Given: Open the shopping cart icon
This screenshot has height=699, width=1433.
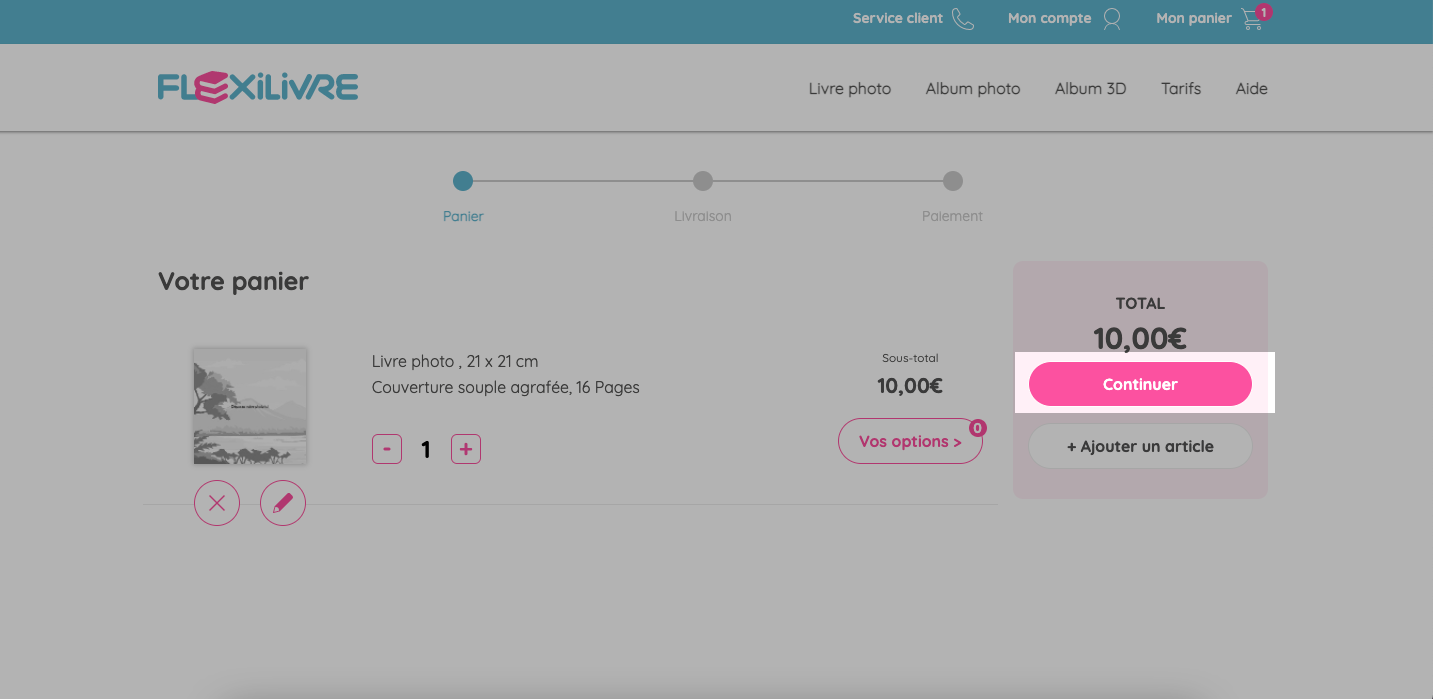Looking at the screenshot, I should click(1253, 19).
